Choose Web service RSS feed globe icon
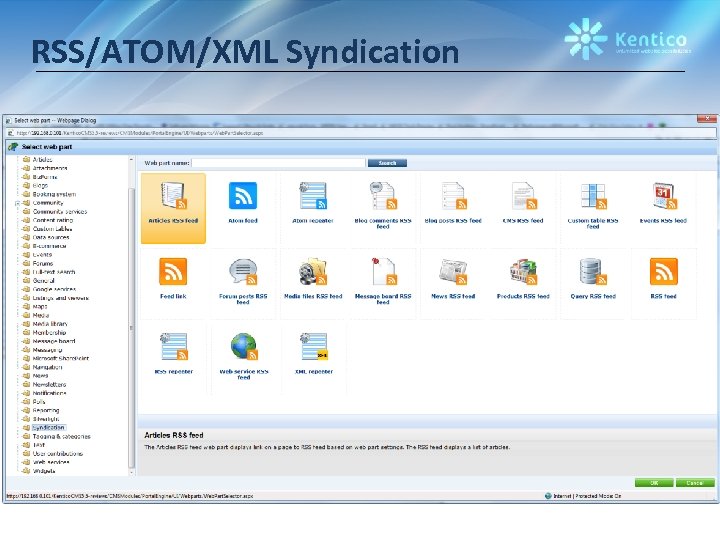The width and height of the screenshot is (720, 540). pyautogui.click(x=243, y=347)
